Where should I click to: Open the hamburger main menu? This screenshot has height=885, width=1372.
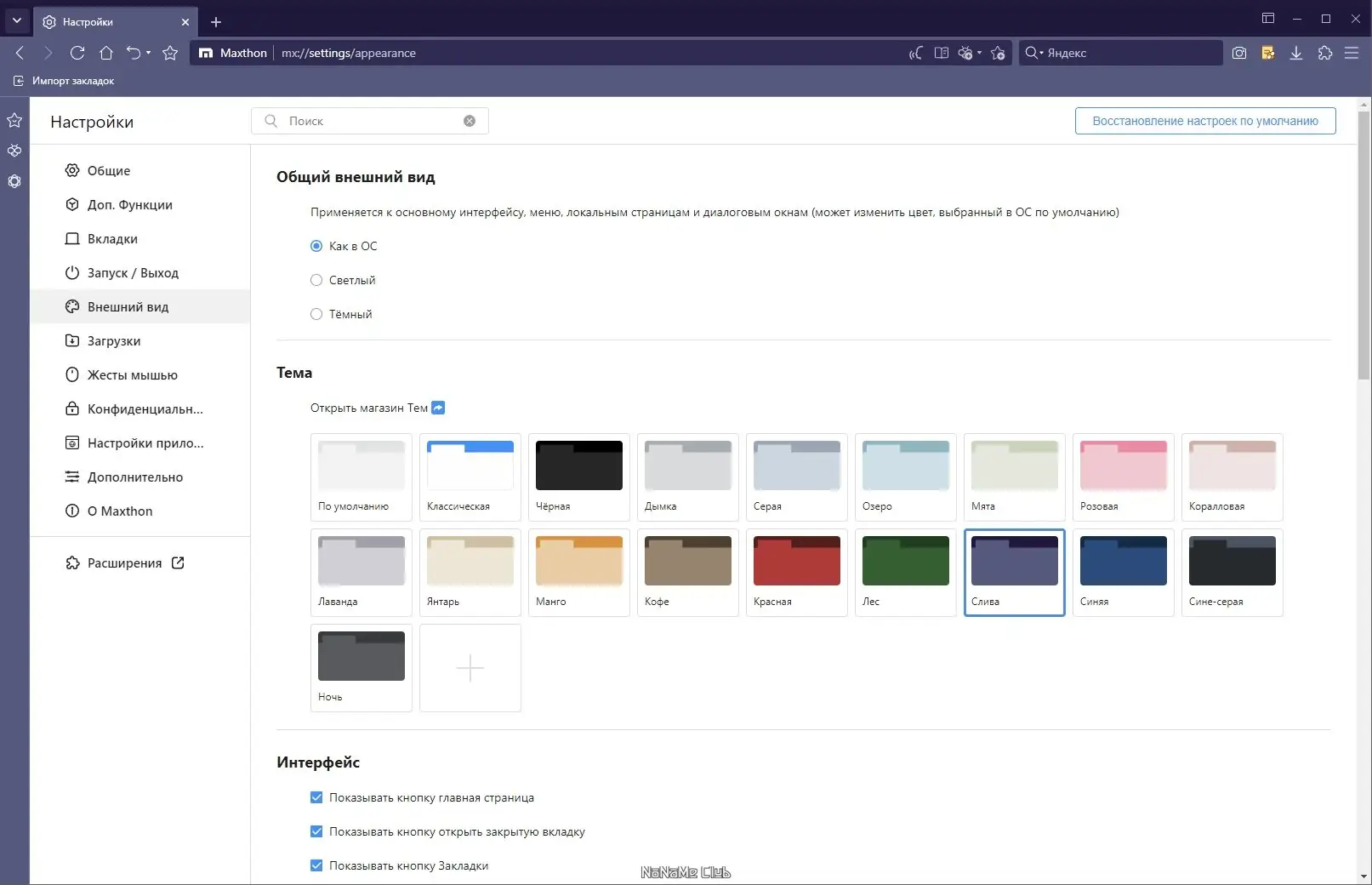1352,53
